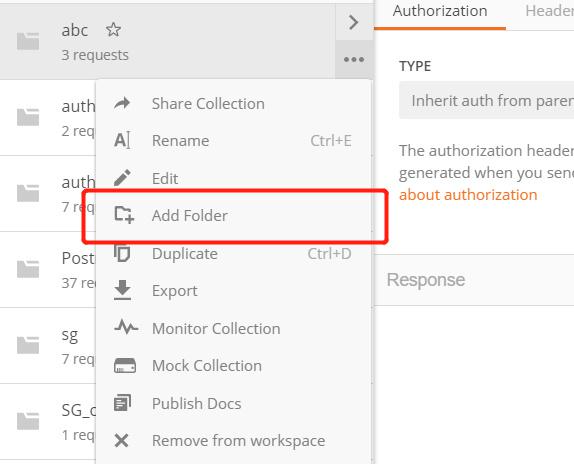Click the Remove from workspace X icon
Image resolution: width=574 pixels, height=464 pixels.
[x=122, y=441]
